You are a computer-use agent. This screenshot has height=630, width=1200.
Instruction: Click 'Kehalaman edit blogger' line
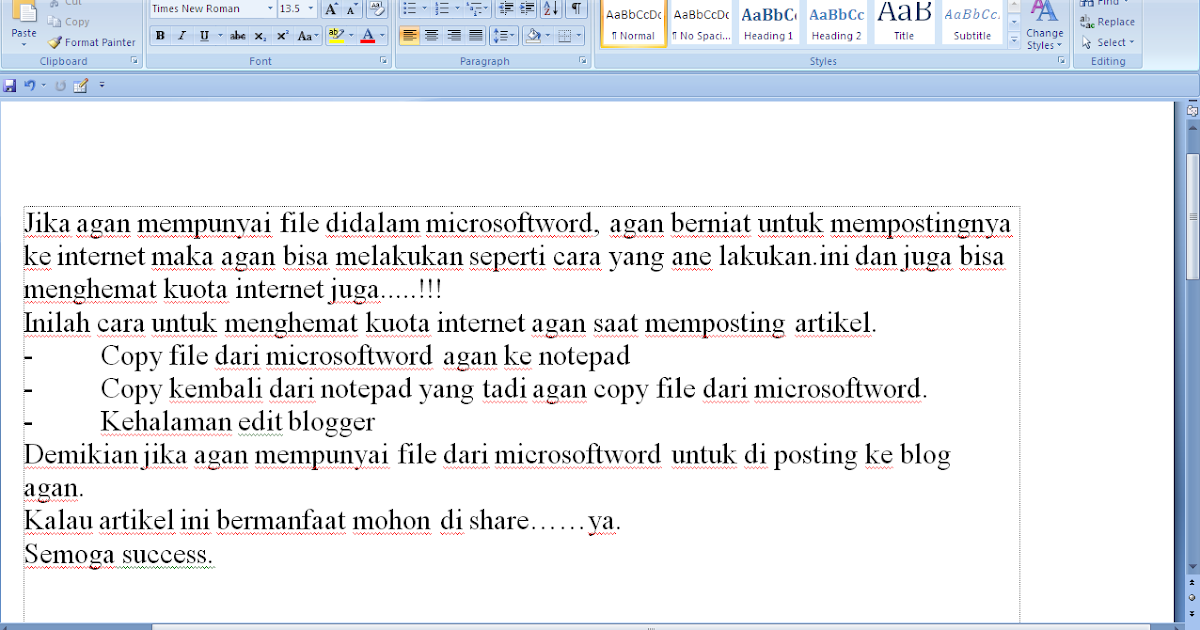[238, 421]
